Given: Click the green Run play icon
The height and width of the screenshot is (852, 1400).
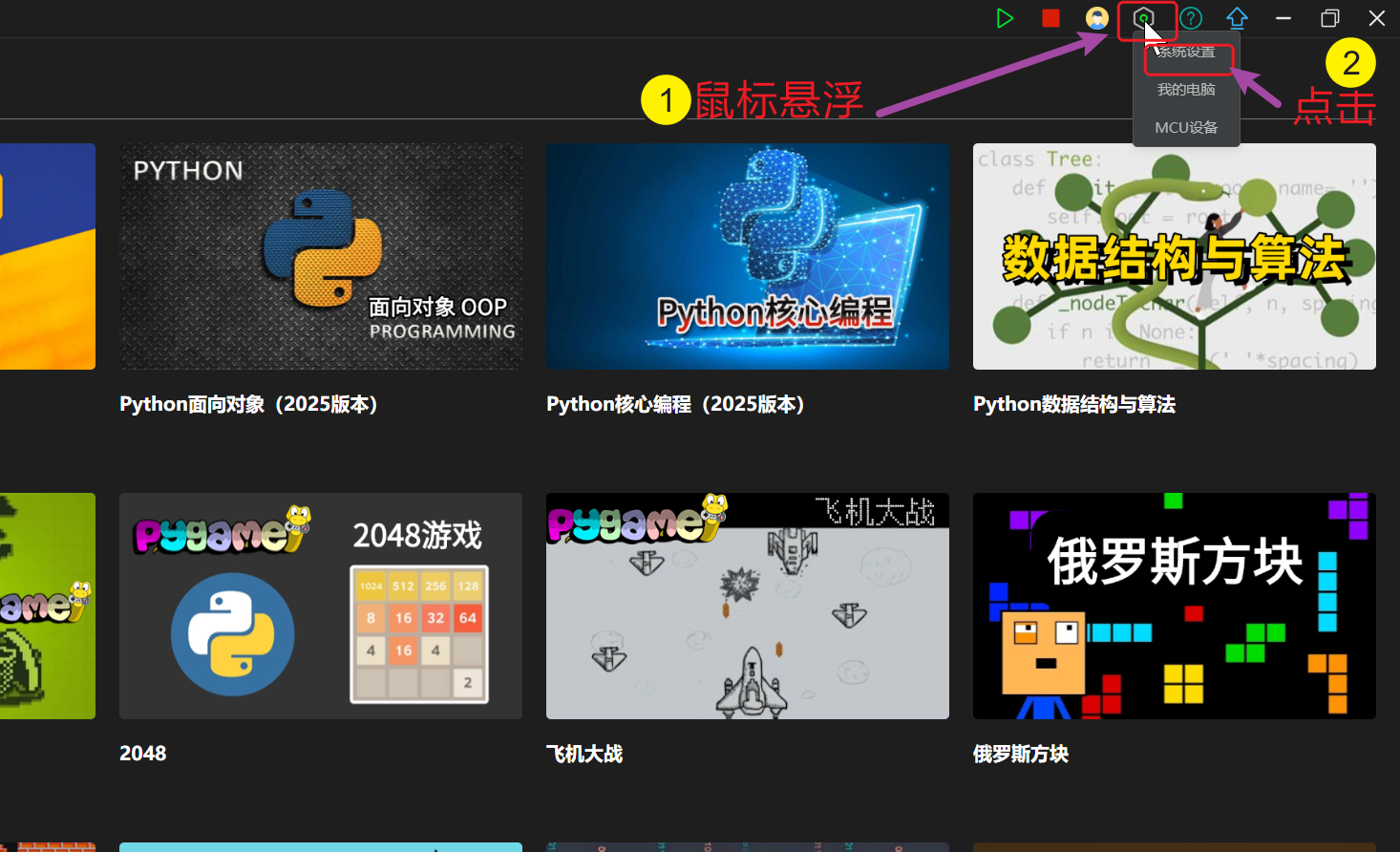Looking at the screenshot, I should click(1004, 18).
